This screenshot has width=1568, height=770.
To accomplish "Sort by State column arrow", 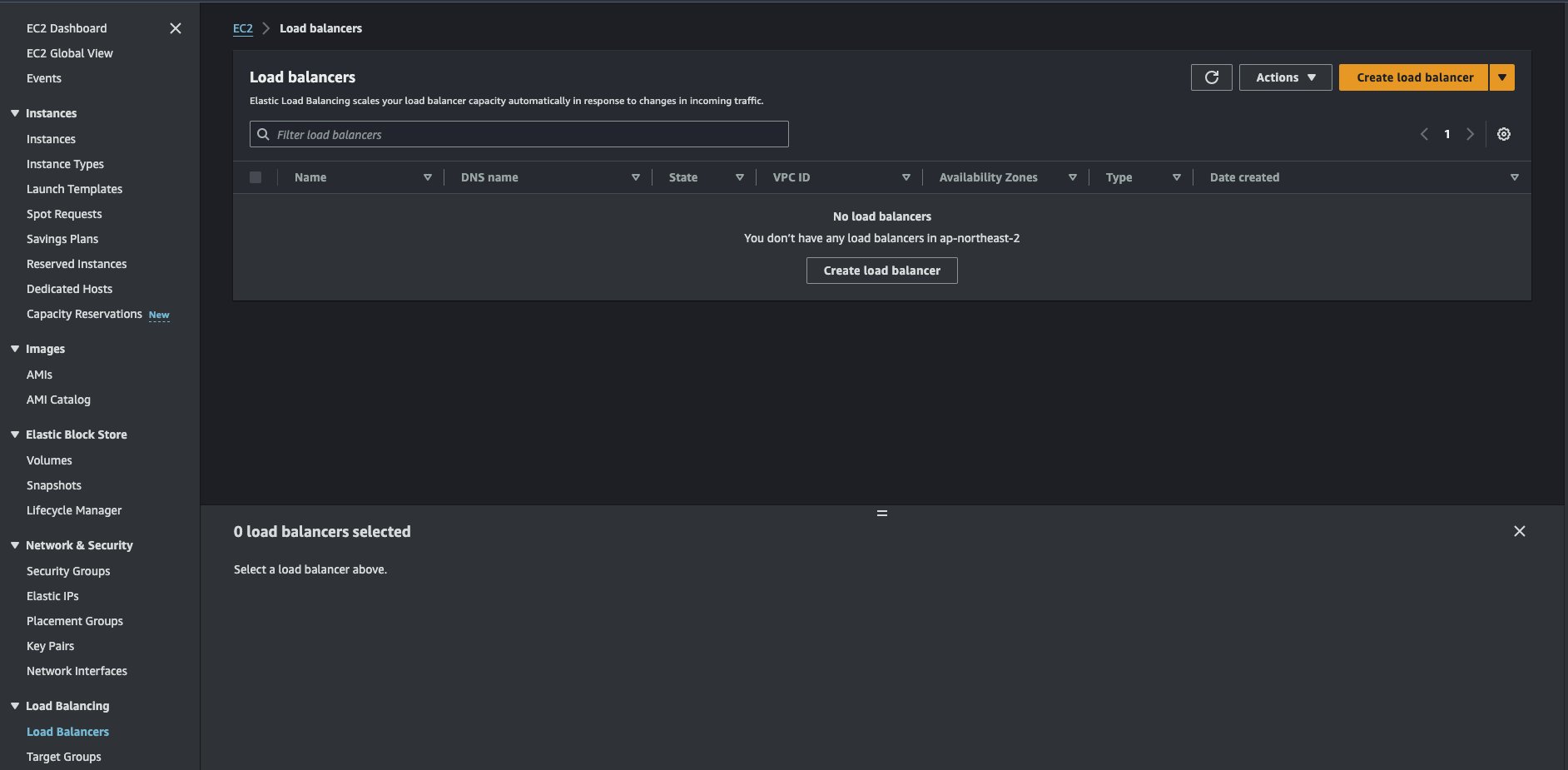I will pos(740,177).
